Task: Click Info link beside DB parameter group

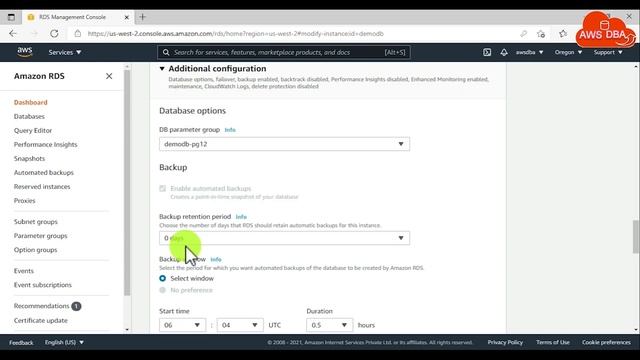Action: pyautogui.click(x=230, y=130)
